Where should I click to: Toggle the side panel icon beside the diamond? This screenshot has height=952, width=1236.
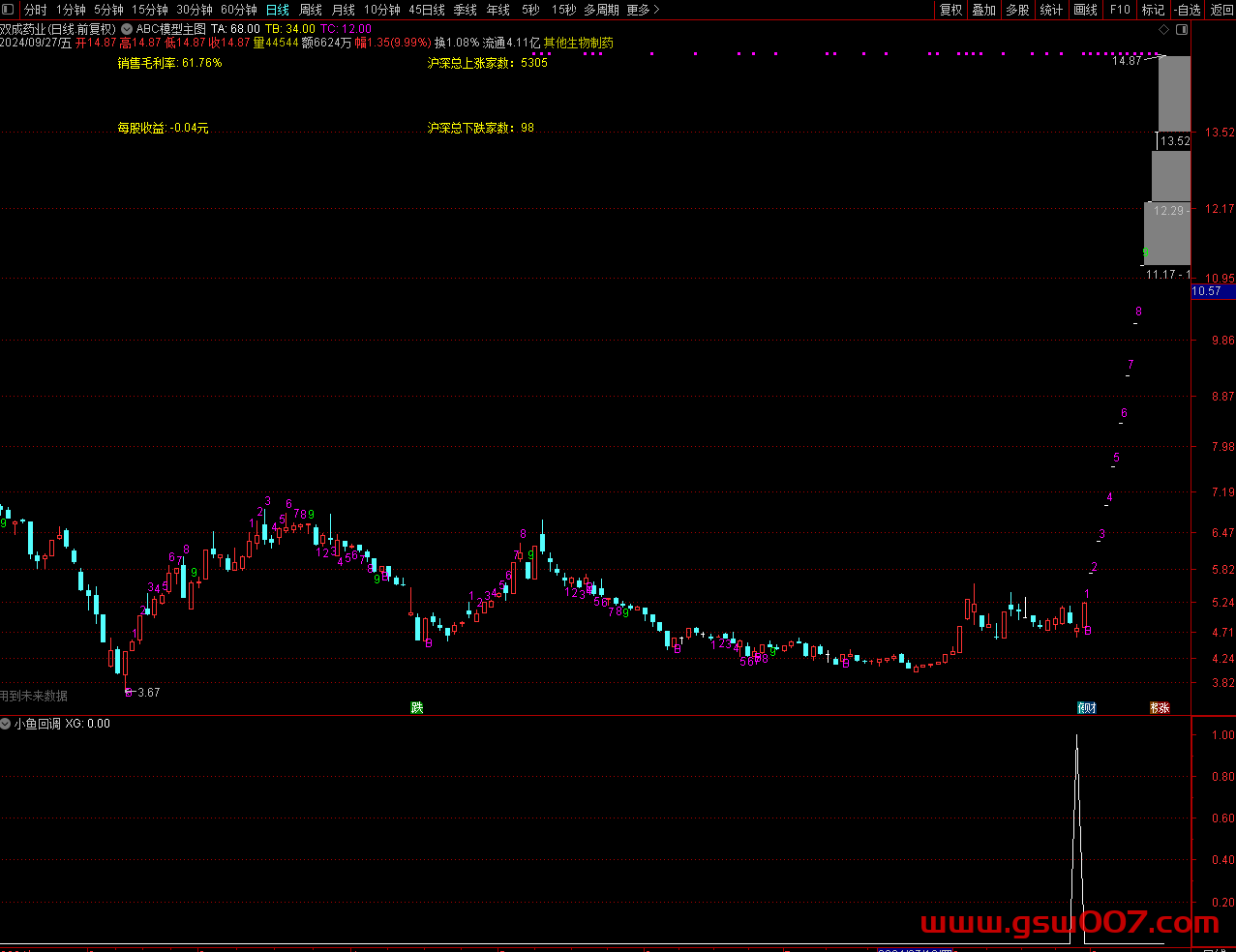coord(1181,30)
